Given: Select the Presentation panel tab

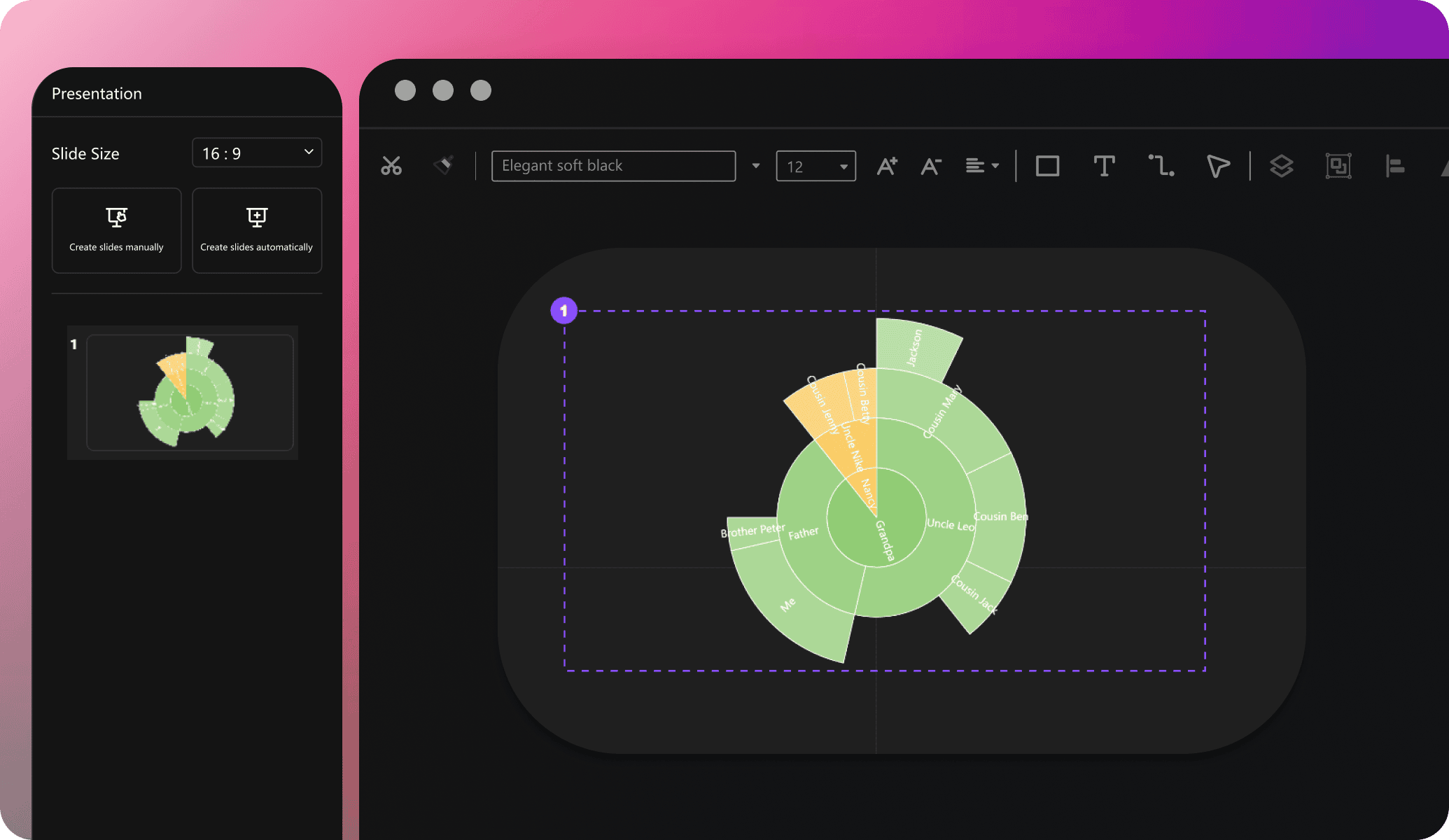Looking at the screenshot, I should 96,93.
